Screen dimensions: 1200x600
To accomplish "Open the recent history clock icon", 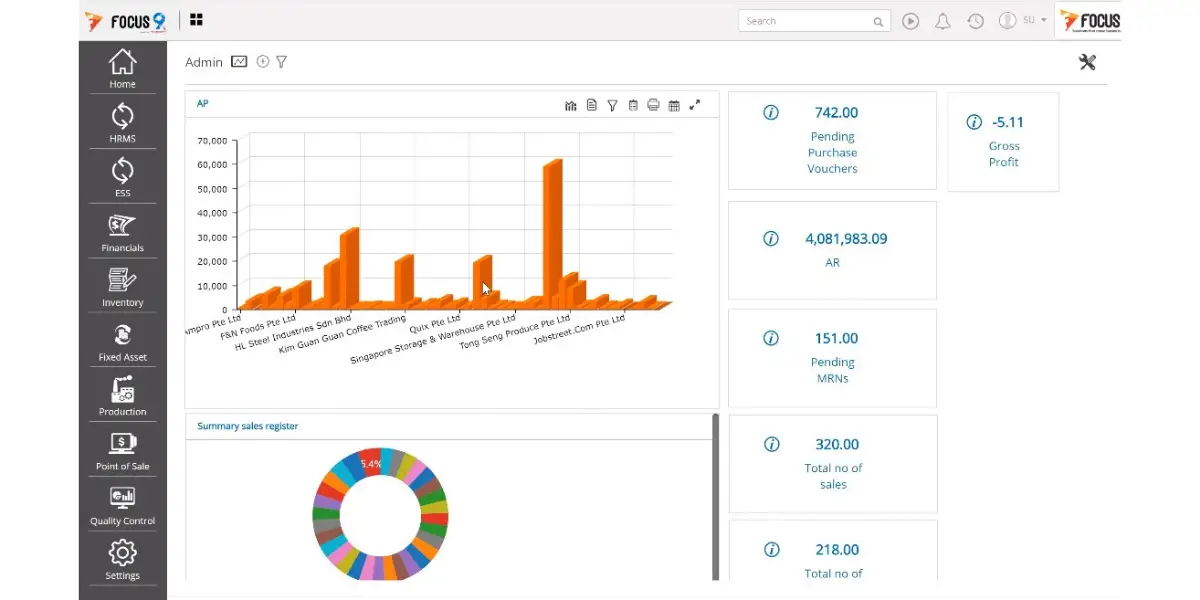I will pyautogui.click(x=975, y=21).
